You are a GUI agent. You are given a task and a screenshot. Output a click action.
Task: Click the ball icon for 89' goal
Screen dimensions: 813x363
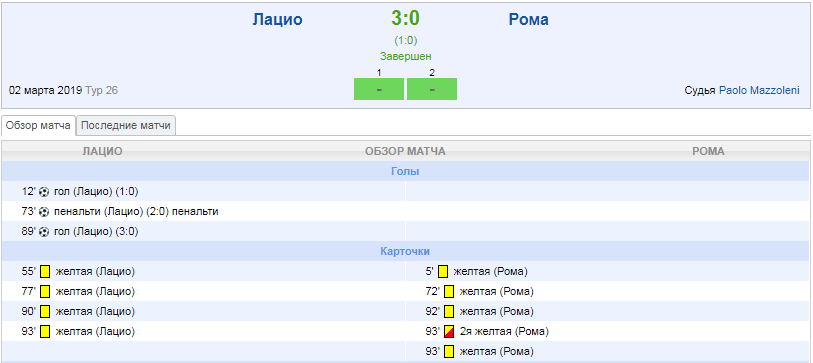click(x=44, y=232)
